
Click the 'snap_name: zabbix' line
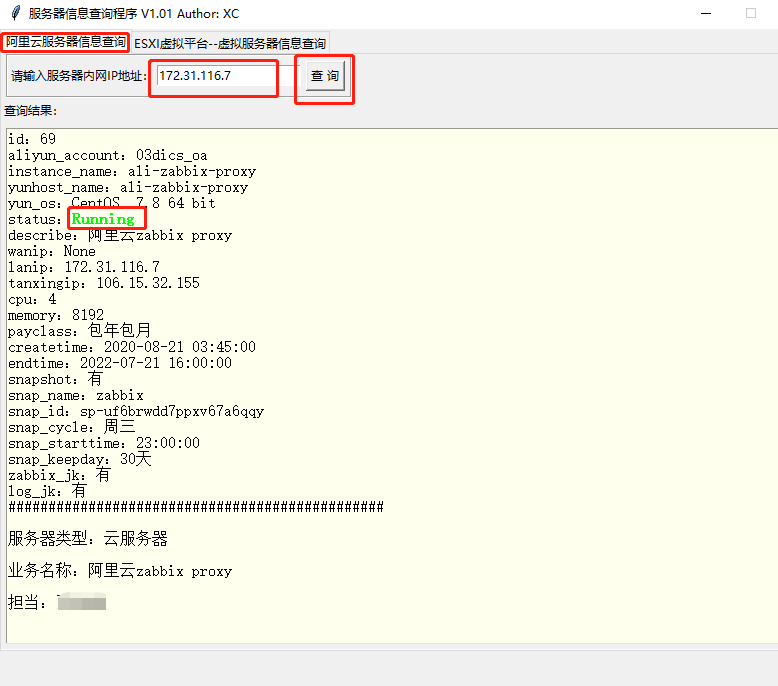click(x=76, y=395)
